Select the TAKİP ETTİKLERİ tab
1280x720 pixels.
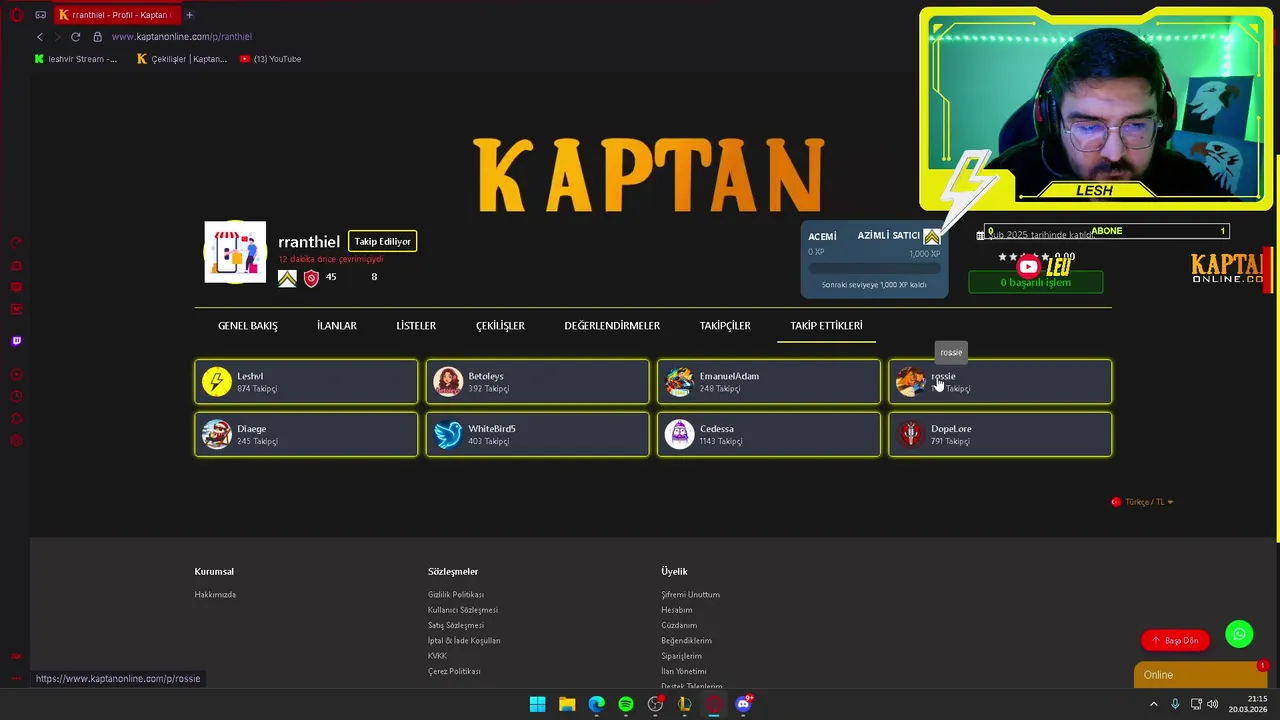click(826, 326)
